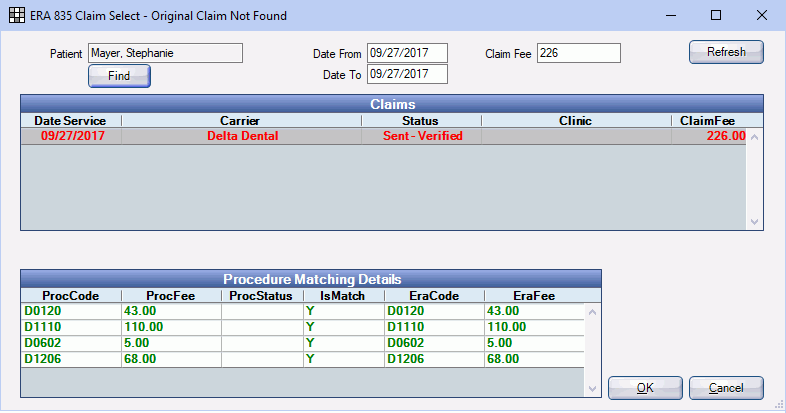Select ProcCode cell D0120
Image resolution: width=786 pixels, height=413 pixels.
coord(71,311)
